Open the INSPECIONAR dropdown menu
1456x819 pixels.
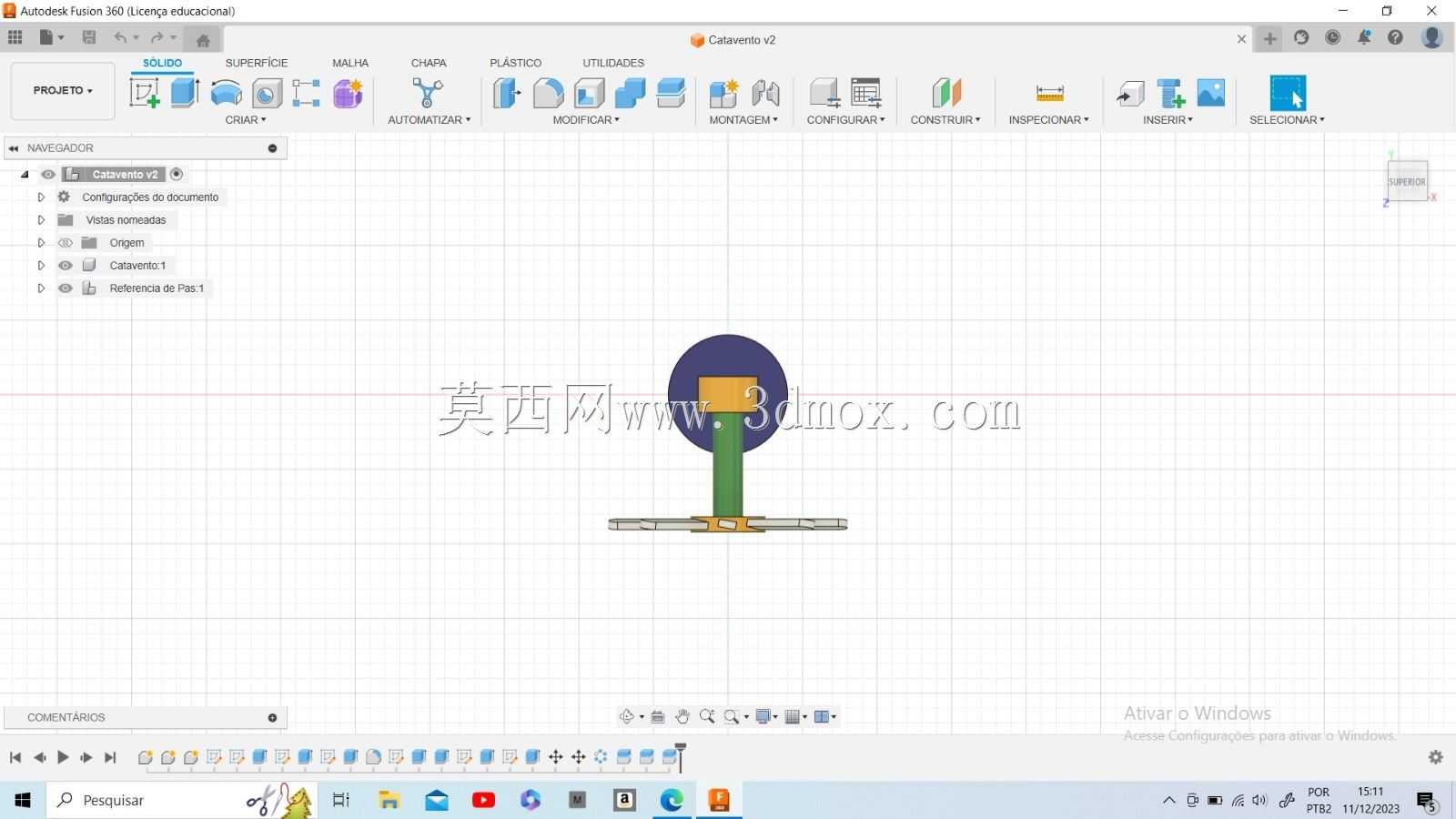click(1048, 120)
